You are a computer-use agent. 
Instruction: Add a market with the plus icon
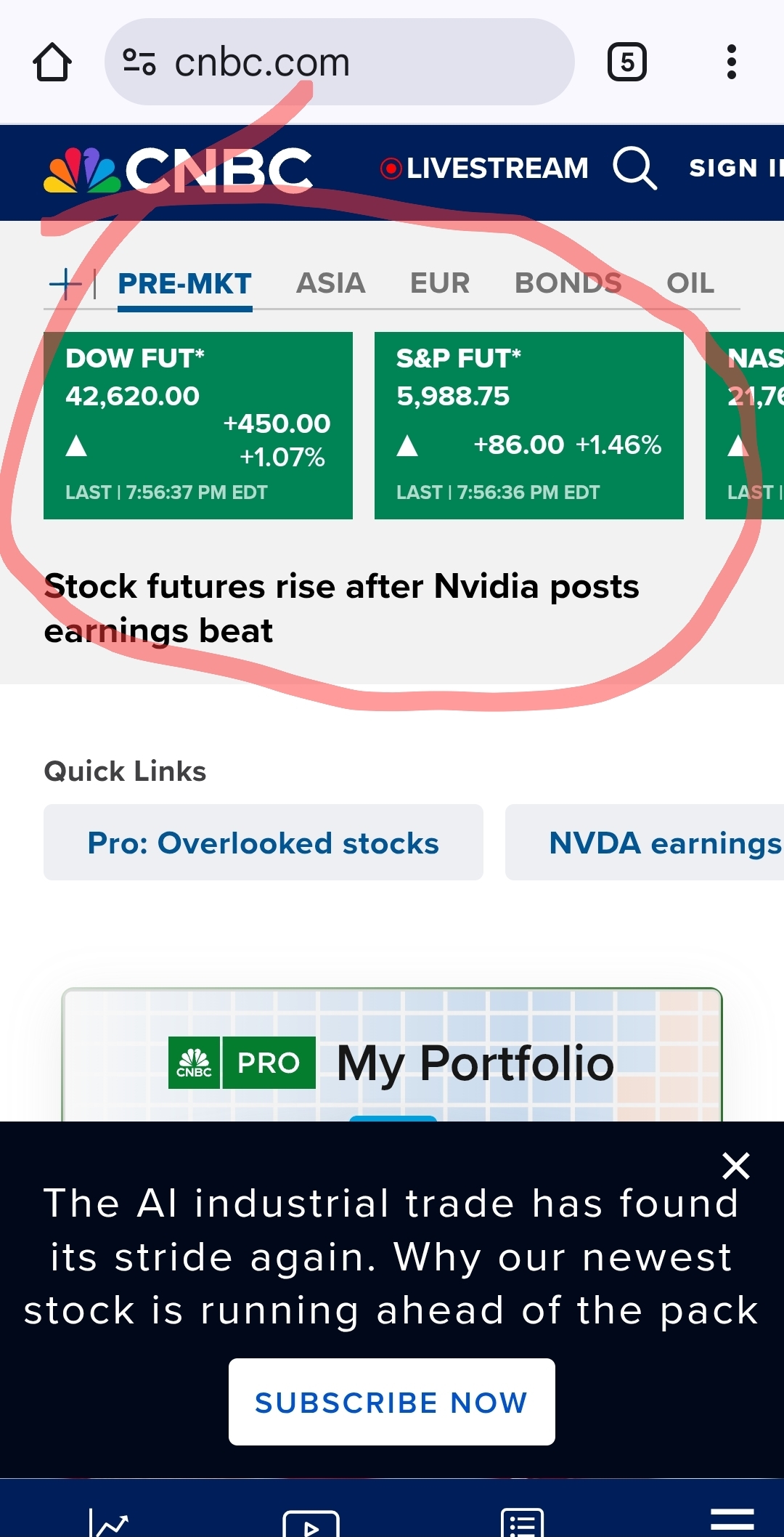click(x=65, y=283)
